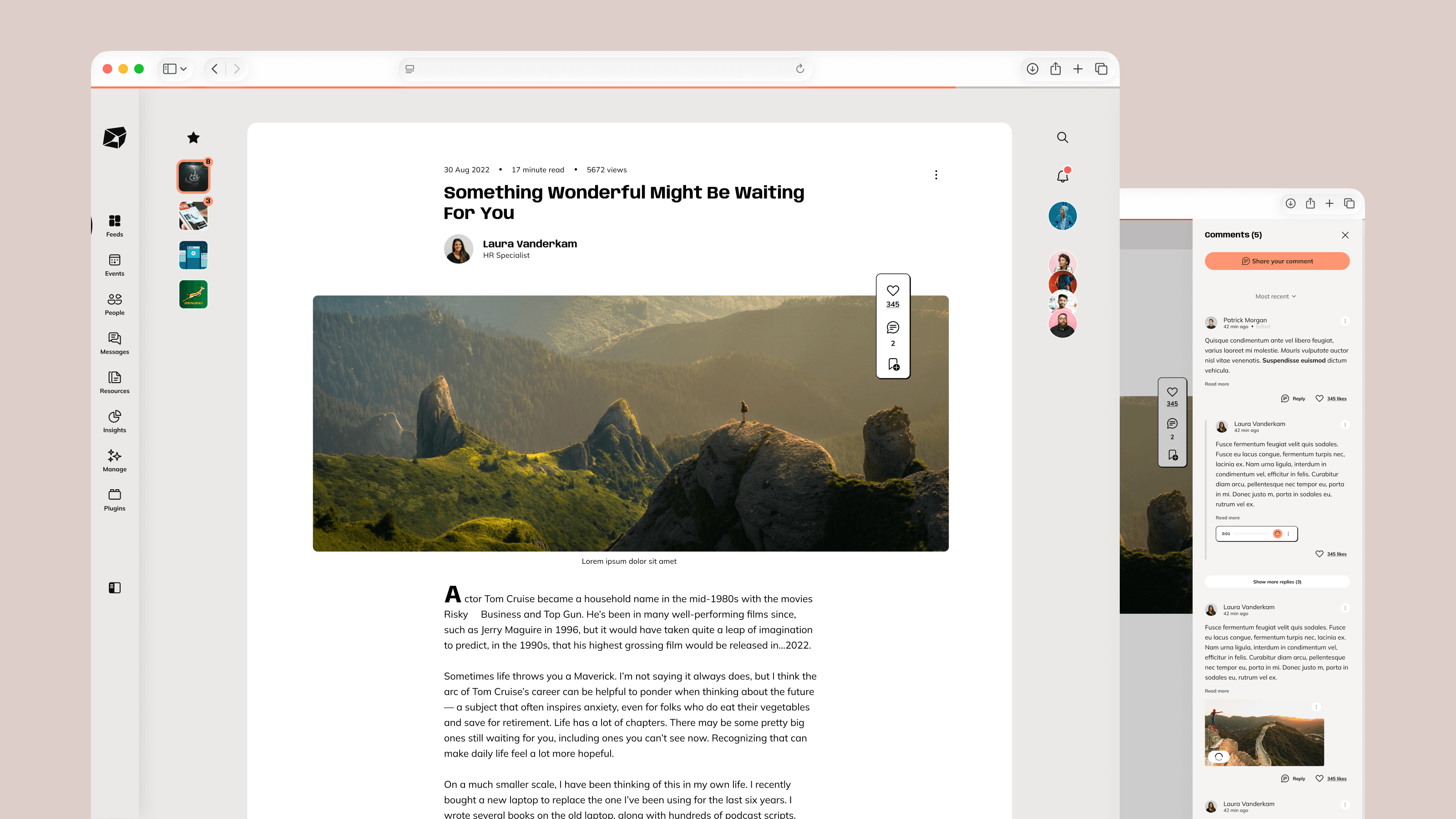Viewport: 1456px width, 819px height.
Task: Reply to the comment with photo
Action: (1293, 779)
